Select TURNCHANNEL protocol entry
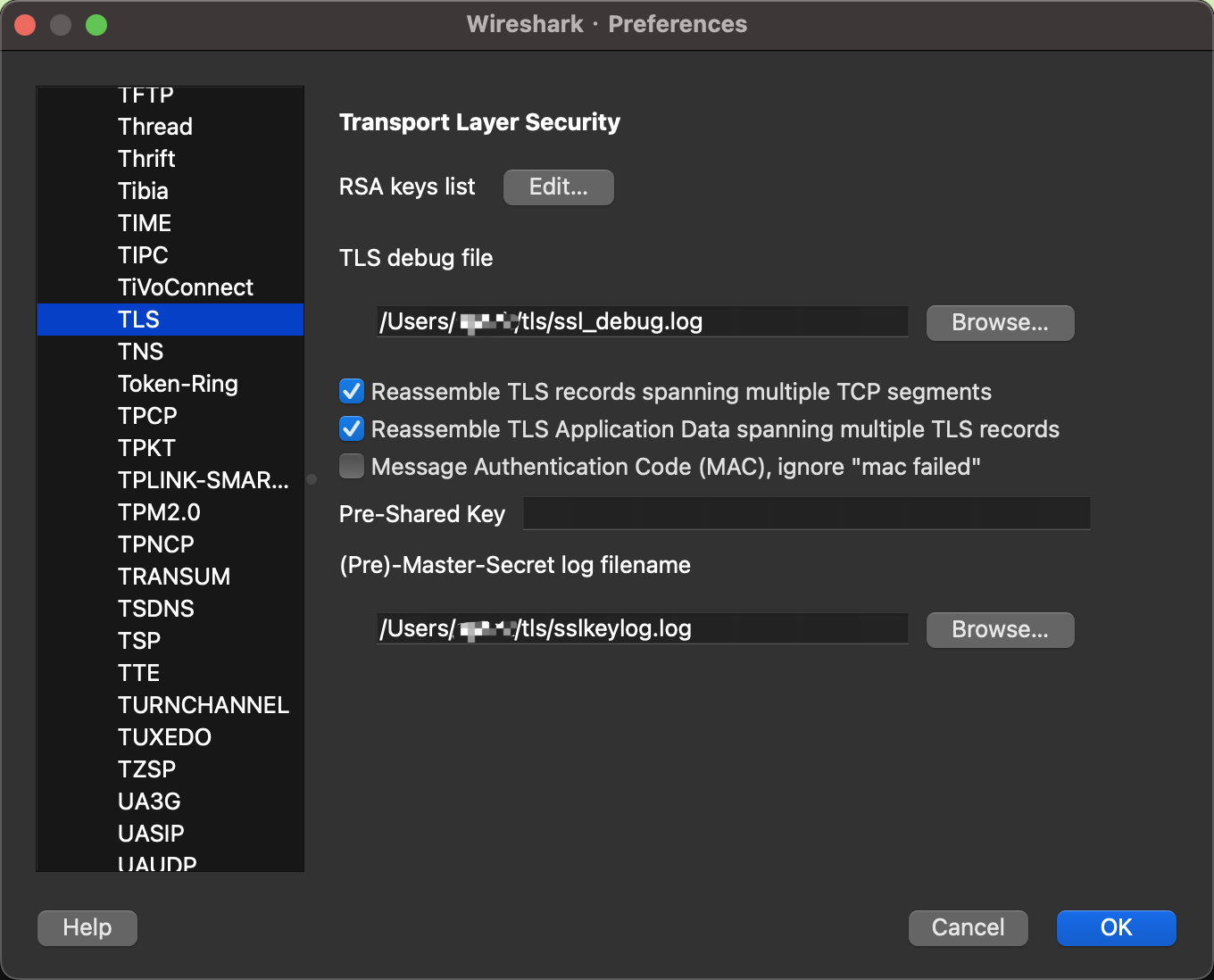 coord(170,705)
